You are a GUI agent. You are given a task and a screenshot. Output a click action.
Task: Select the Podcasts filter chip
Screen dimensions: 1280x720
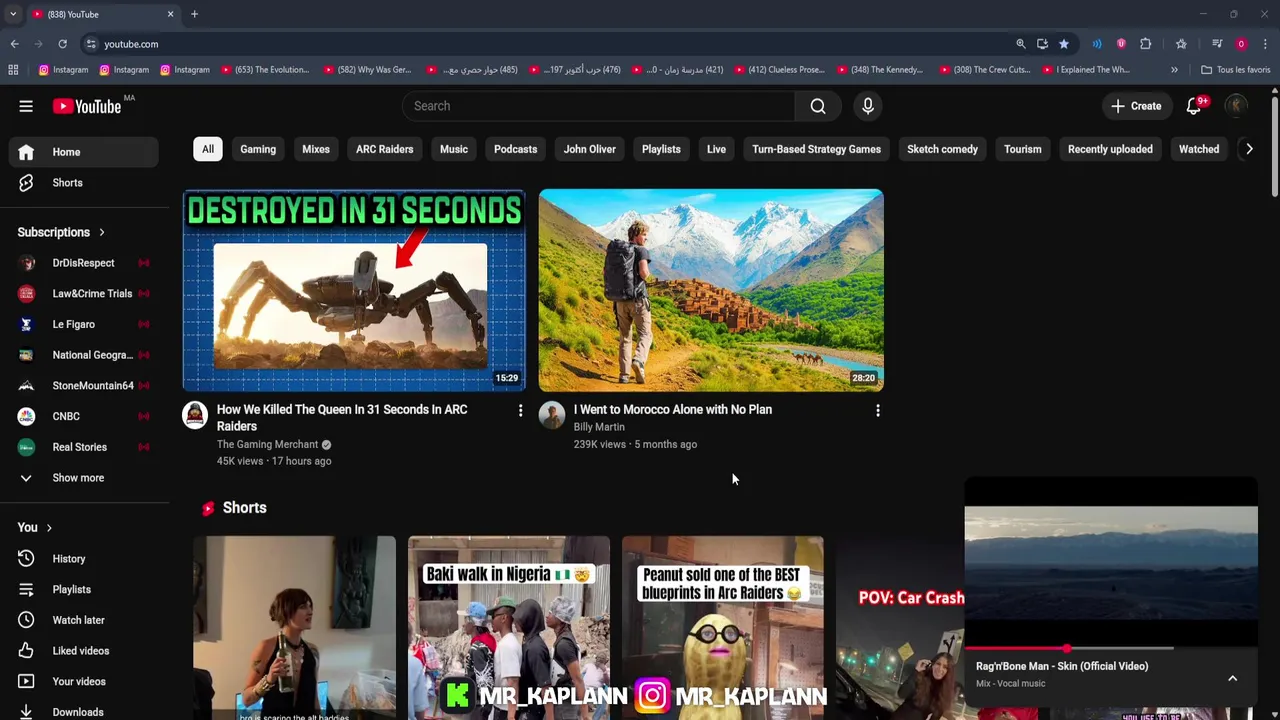[516, 149]
